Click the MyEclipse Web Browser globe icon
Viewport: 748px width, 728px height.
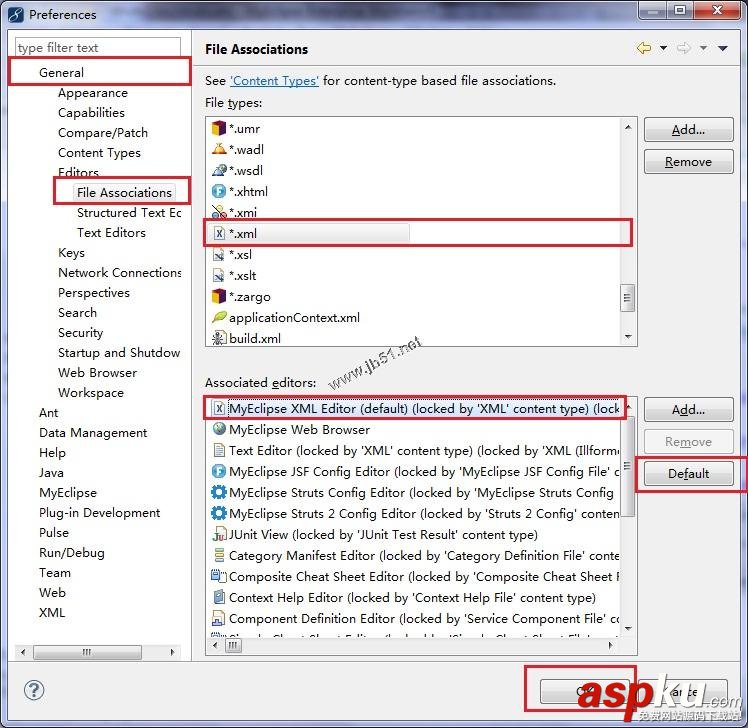(x=218, y=429)
